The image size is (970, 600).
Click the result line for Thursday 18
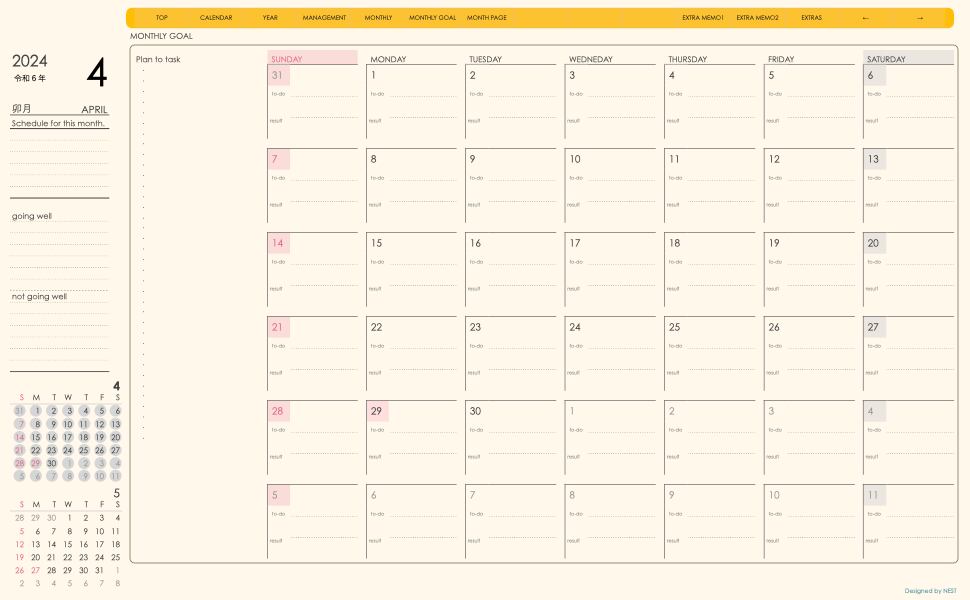[720, 289]
